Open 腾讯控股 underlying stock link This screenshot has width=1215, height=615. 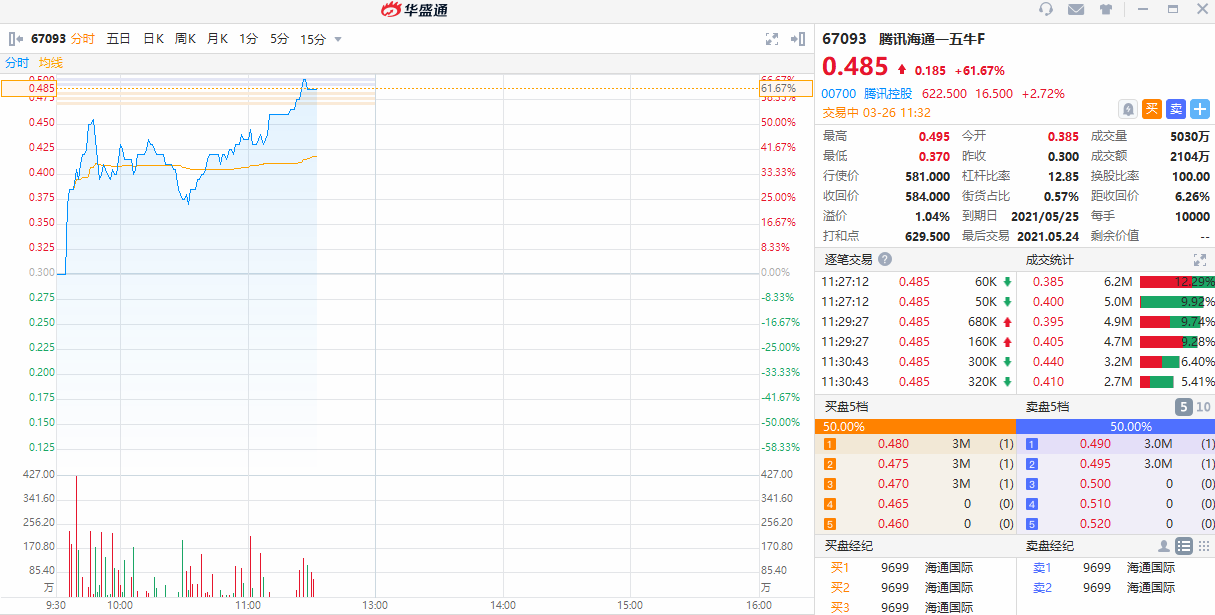(x=888, y=93)
